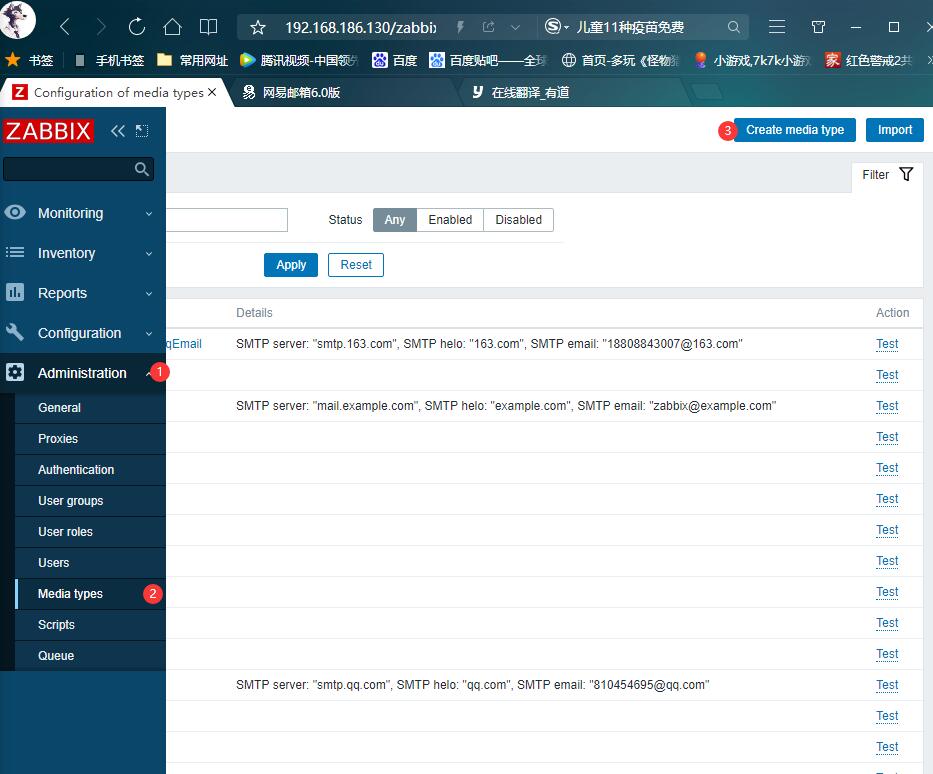Open the qEmail media type link
Image resolution: width=933 pixels, height=774 pixels.
pyautogui.click(x=184, y=344)
